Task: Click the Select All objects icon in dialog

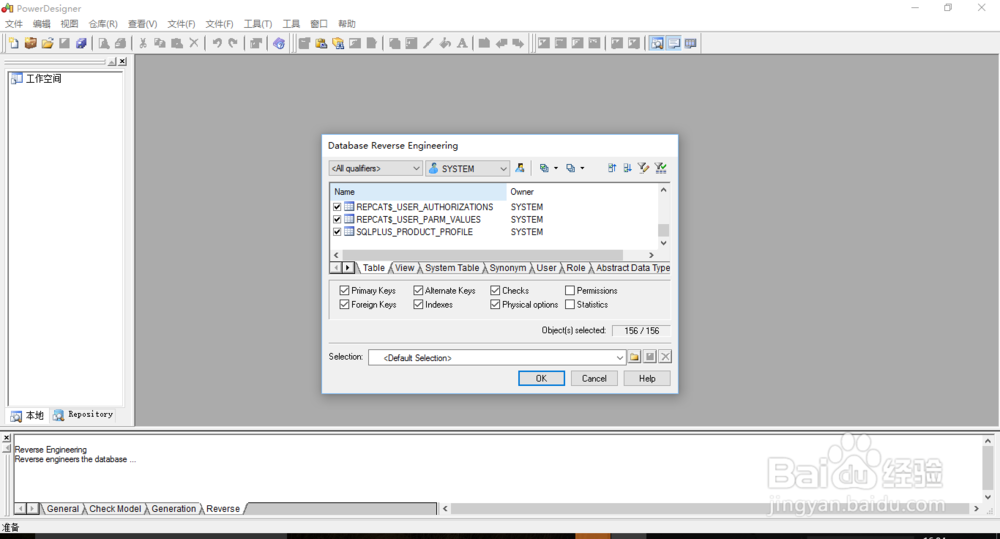Action: [x=544, y=168]
